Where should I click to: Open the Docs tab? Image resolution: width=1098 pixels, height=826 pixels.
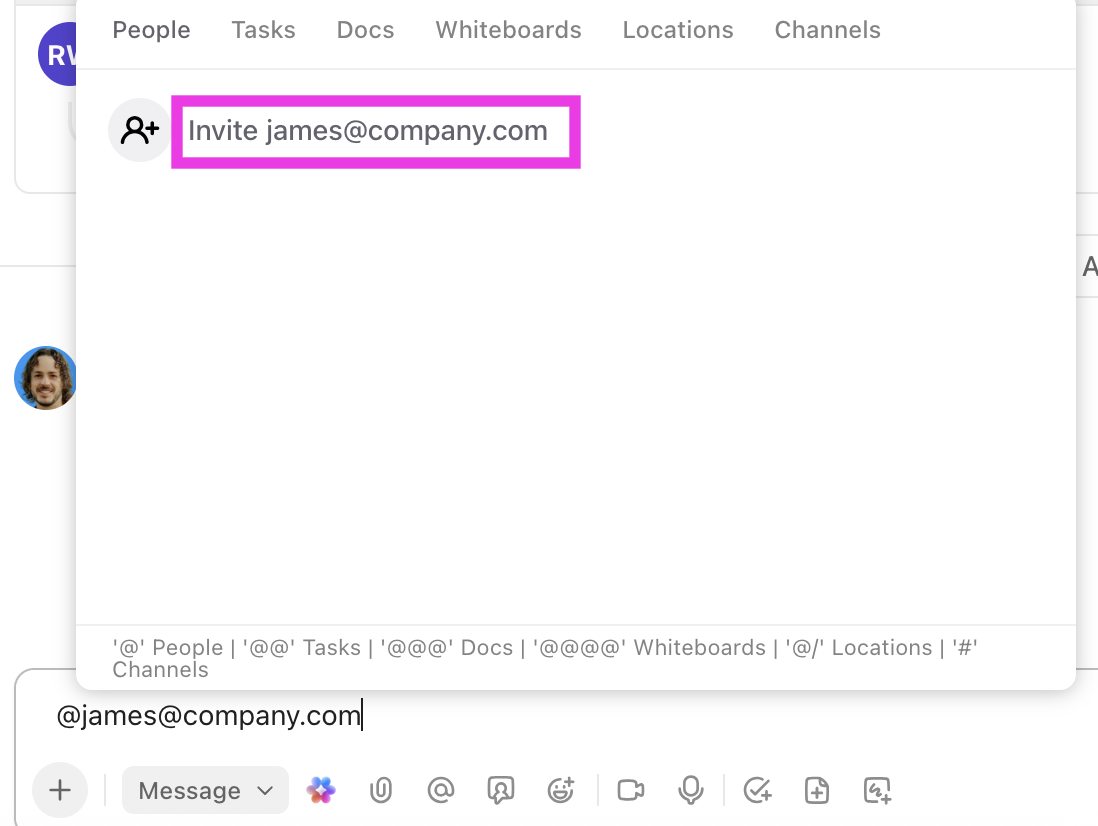click(x=365, y=30)
